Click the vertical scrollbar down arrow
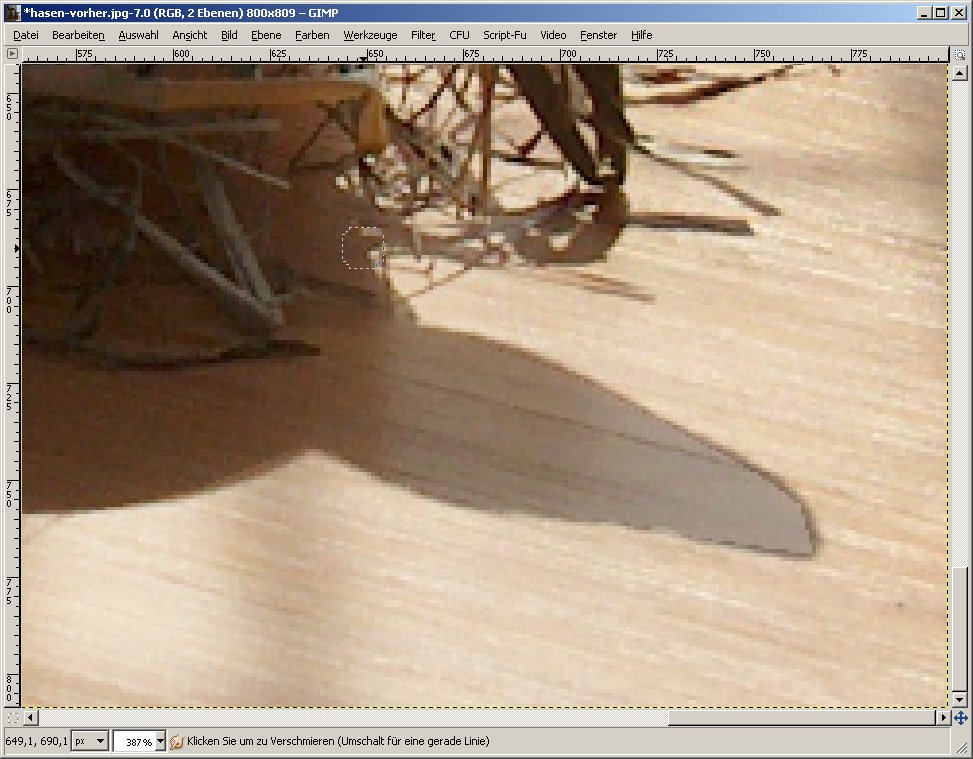 (x=959, y=699)
